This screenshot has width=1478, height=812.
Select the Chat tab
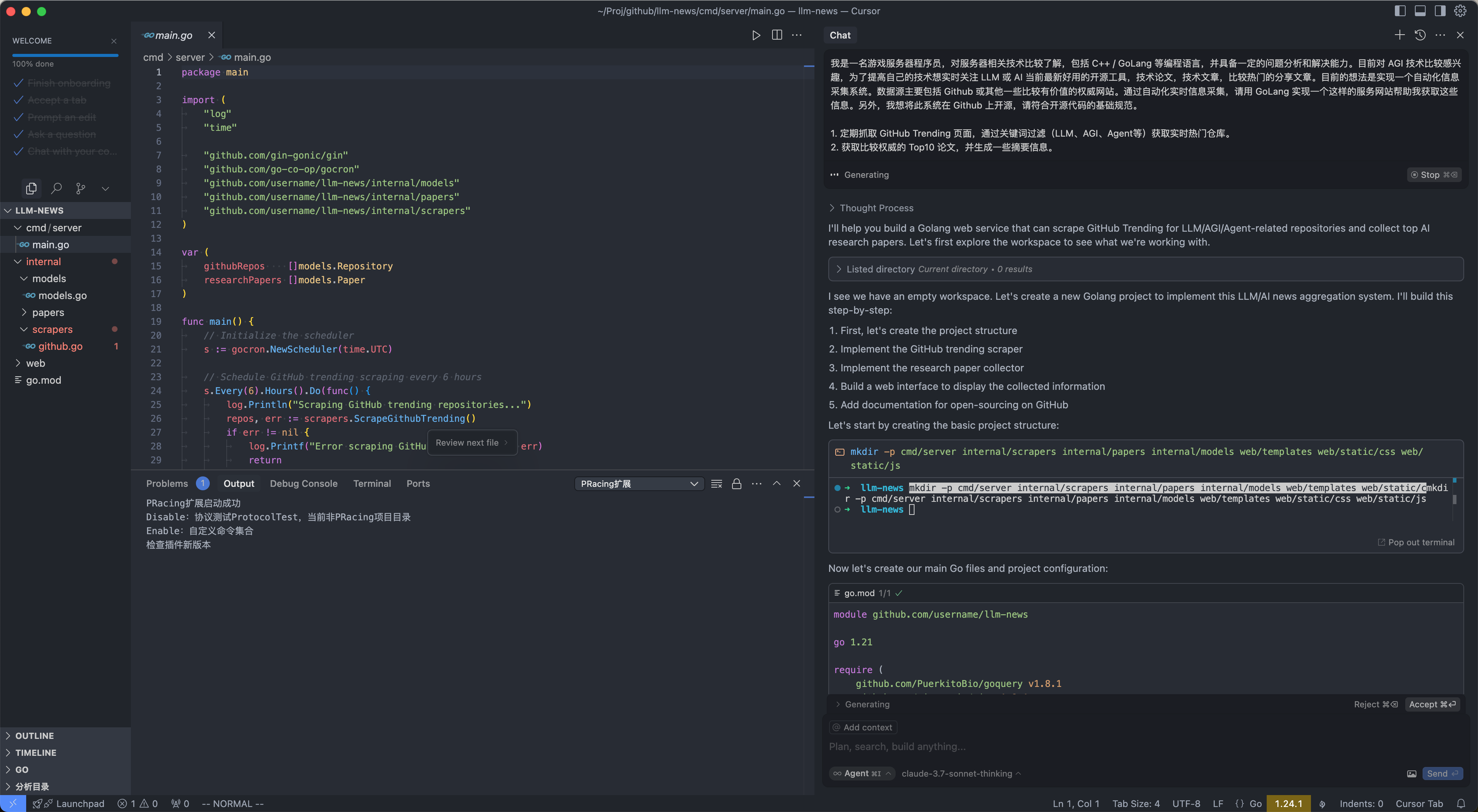point(840,35)
